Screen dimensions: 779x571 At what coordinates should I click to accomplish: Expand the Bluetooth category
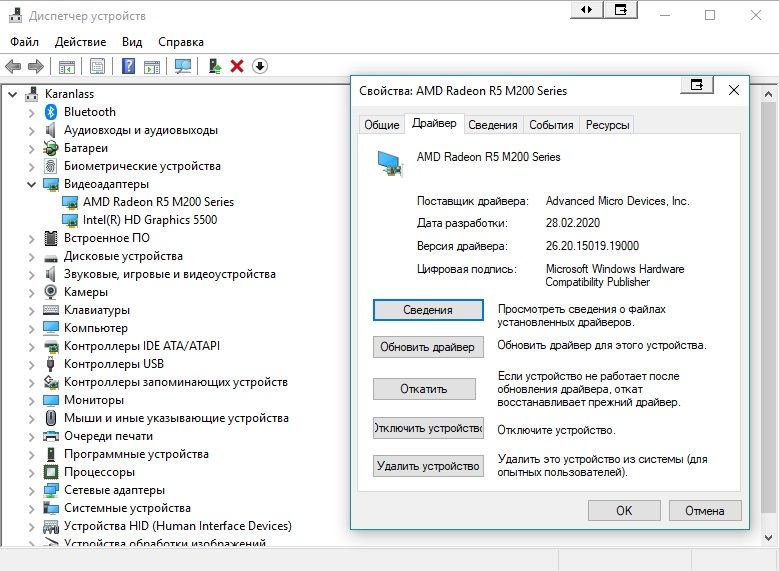(x=32, y=113)
